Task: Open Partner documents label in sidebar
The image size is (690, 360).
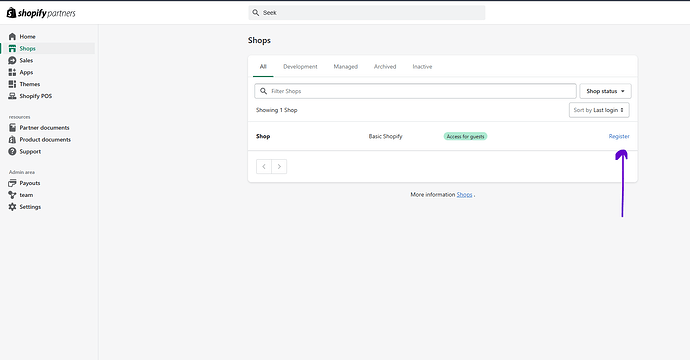Action: coord(44,128)
